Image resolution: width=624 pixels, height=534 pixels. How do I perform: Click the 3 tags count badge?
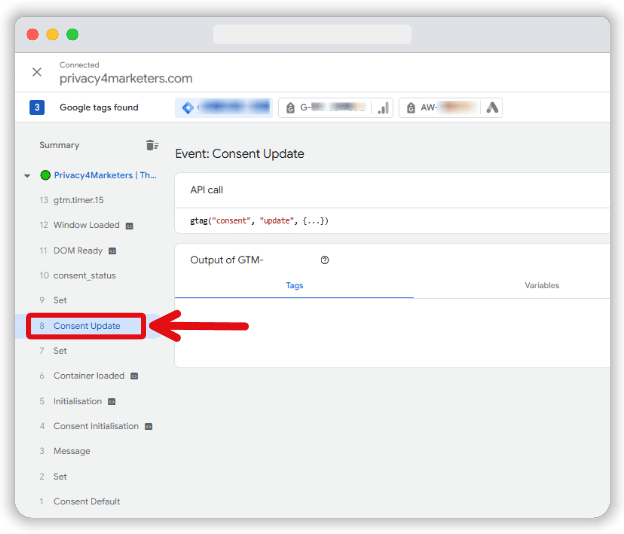[x=37, y=107]
